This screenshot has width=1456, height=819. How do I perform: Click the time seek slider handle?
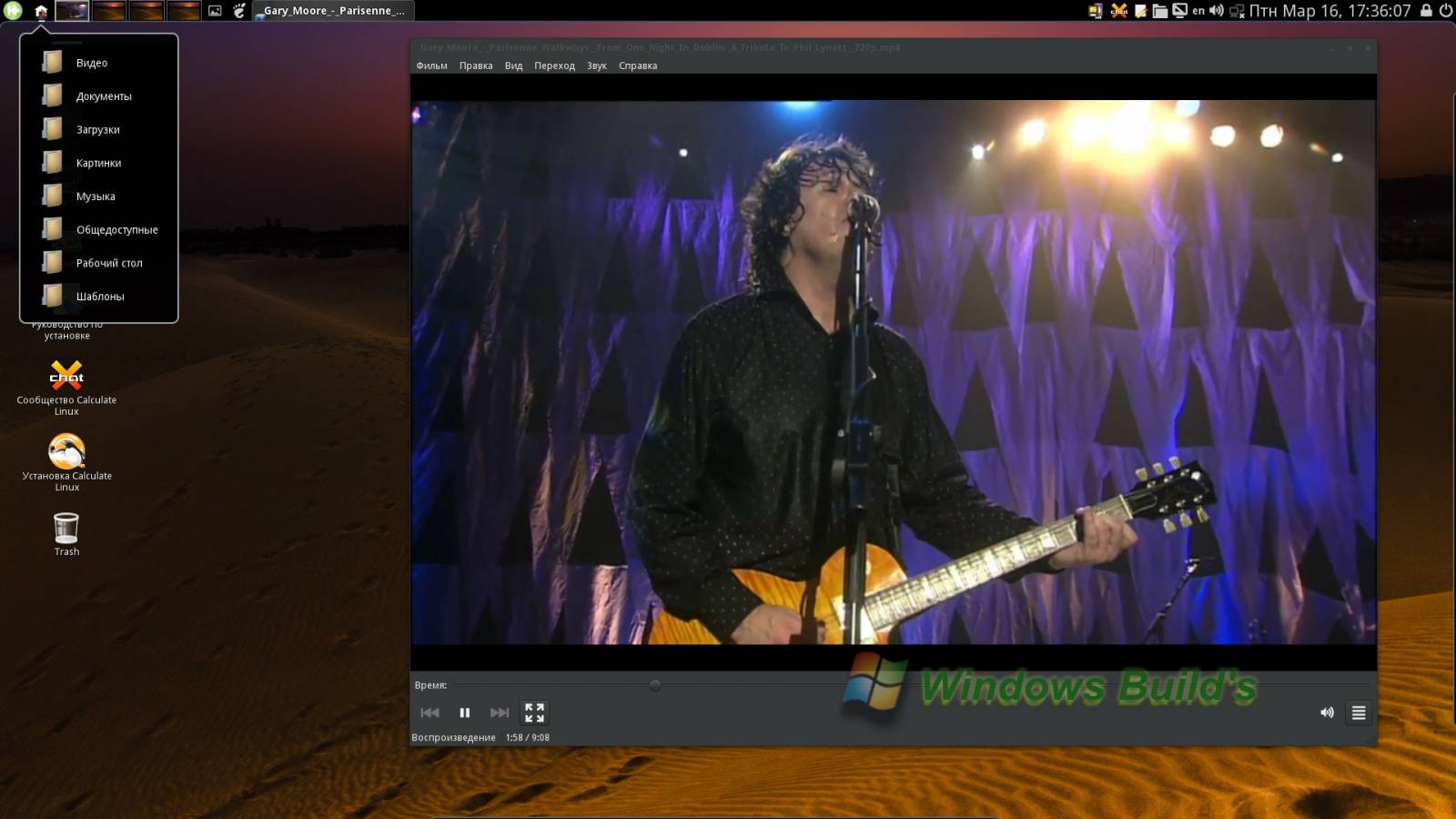point(654,685)
